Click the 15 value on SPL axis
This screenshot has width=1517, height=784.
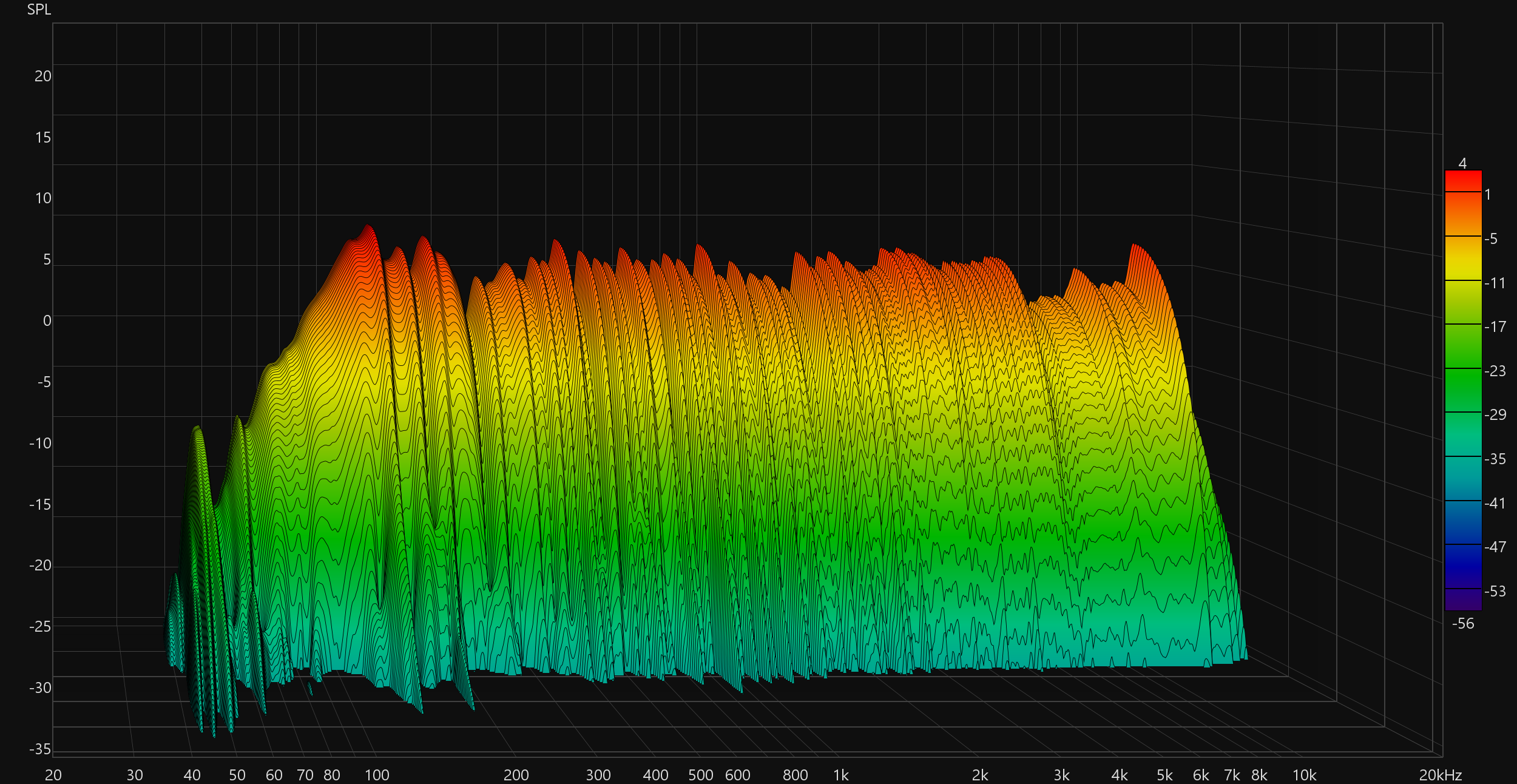pyautogui.click(x=42, y=138)
